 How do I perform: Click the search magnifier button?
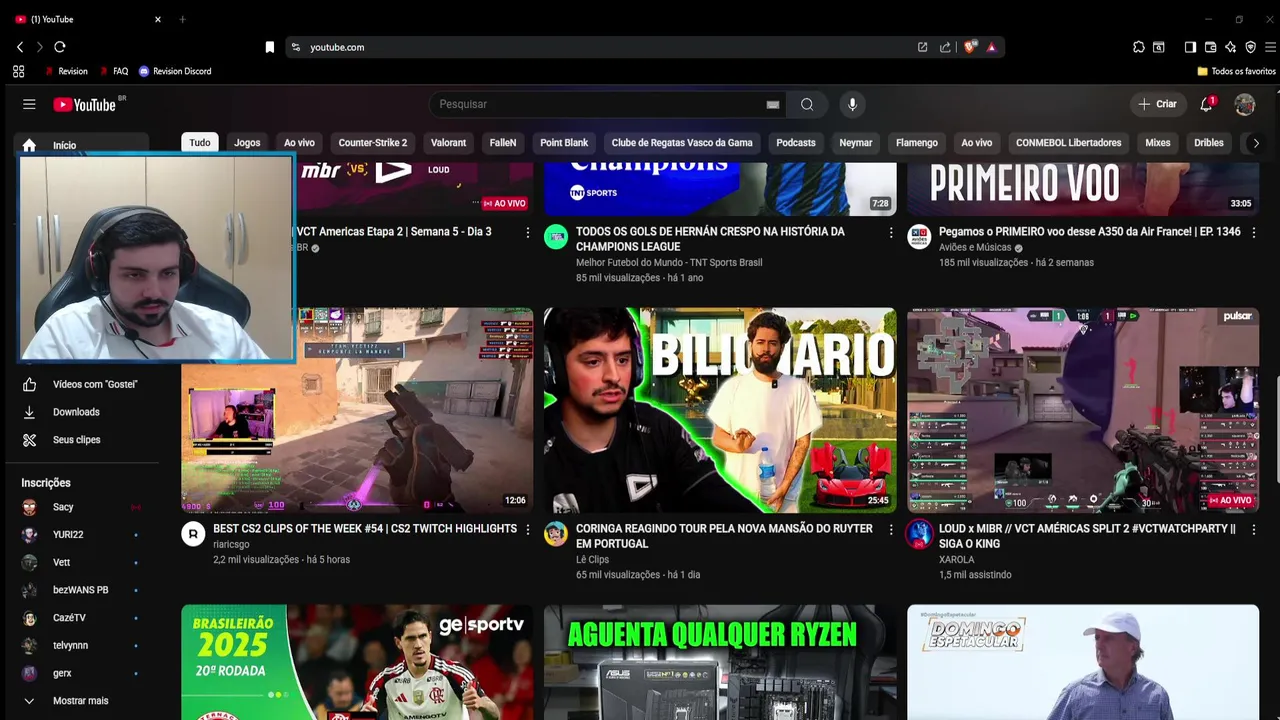tap(807, 104)
